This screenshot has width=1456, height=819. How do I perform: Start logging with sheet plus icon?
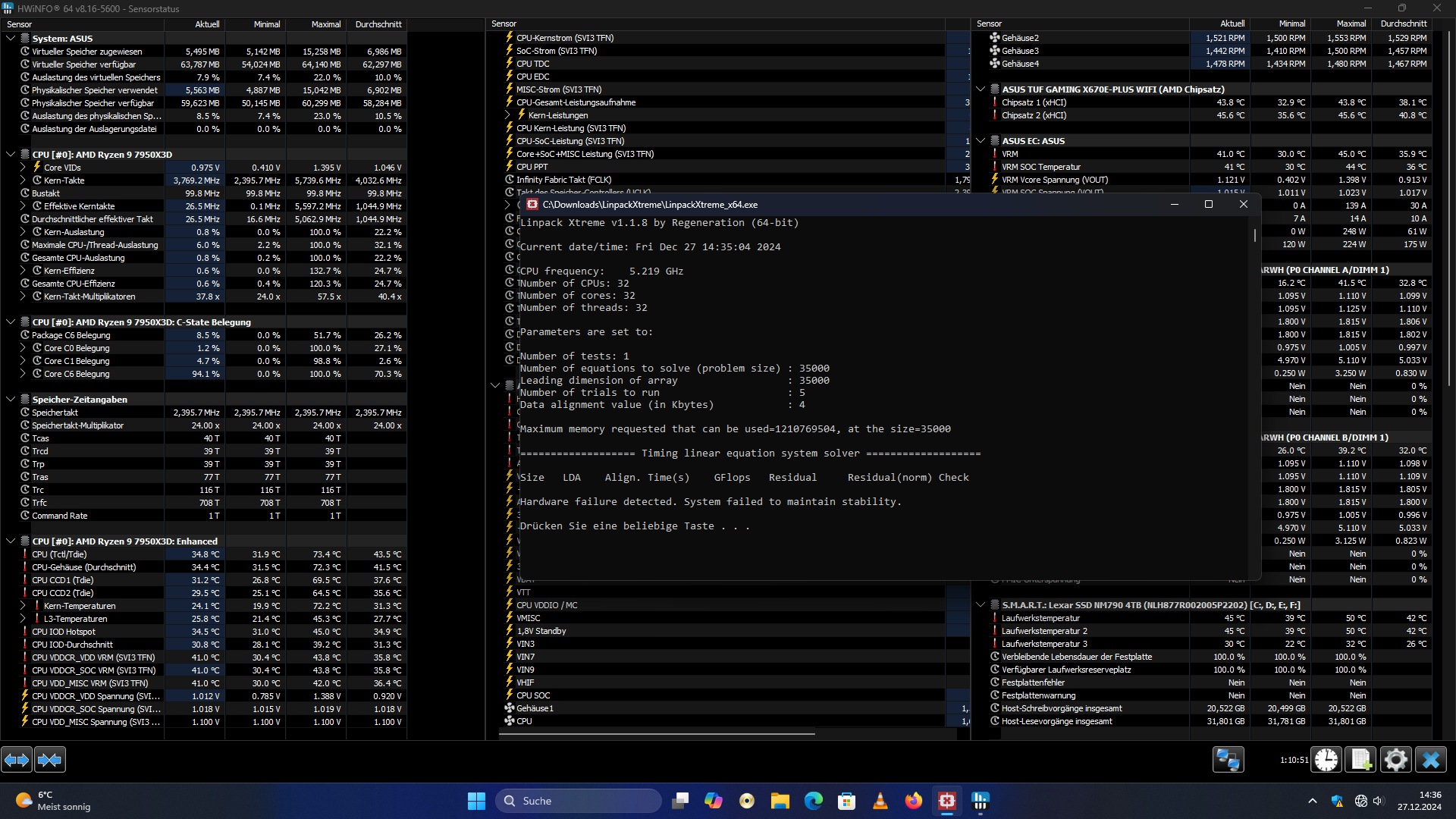pos(1360,759)
